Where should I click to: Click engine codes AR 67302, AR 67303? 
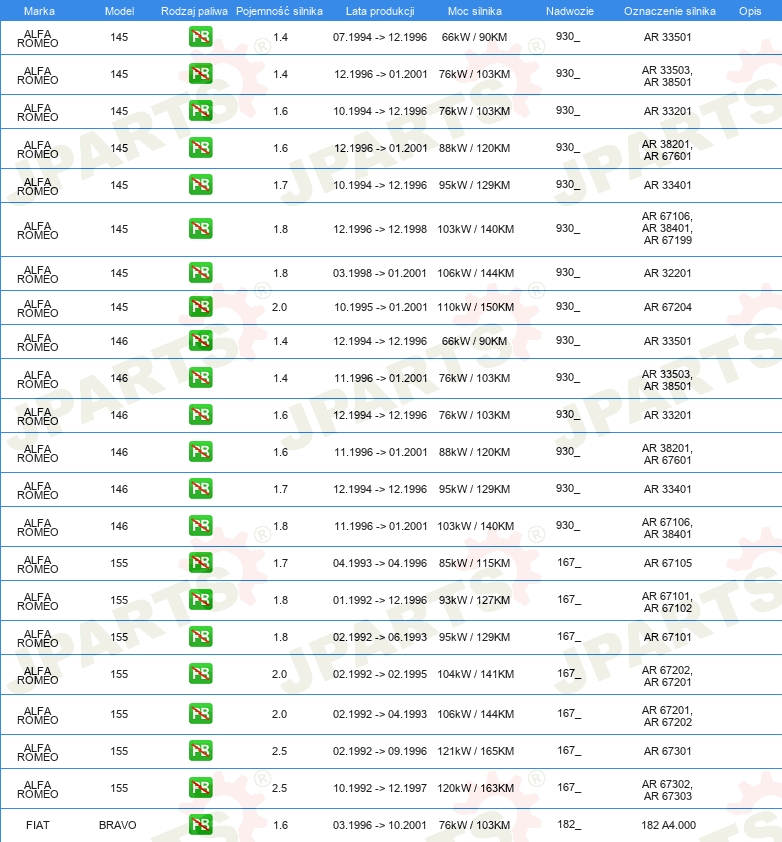click(x=668, y=790)
